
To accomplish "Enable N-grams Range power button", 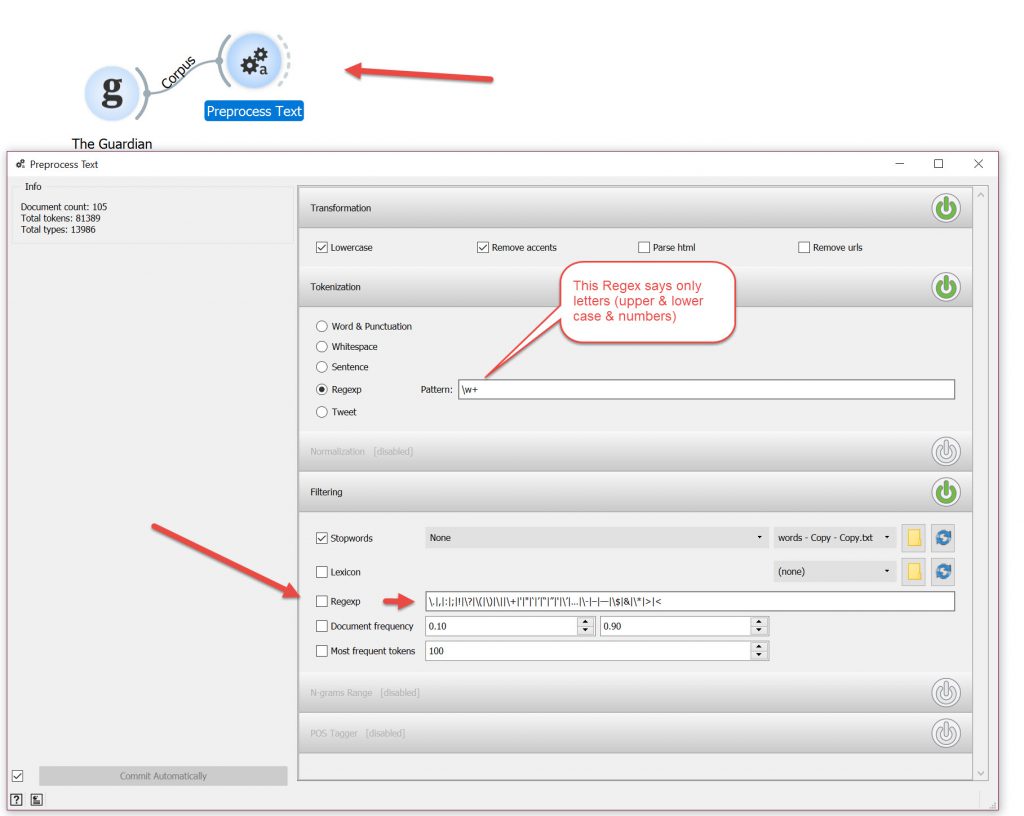I will click(945, 692).
